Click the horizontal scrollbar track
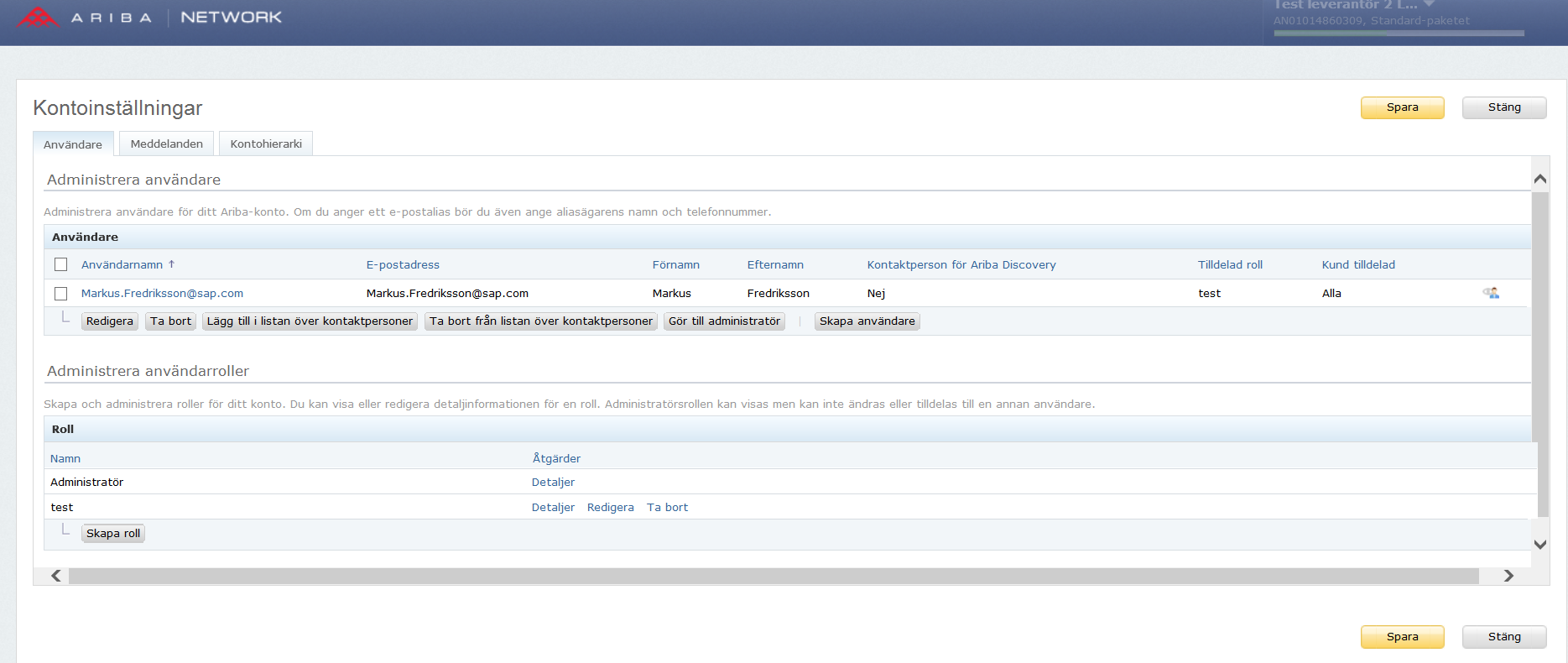This screenshot has width=1568, height=663. coord(774,576)
